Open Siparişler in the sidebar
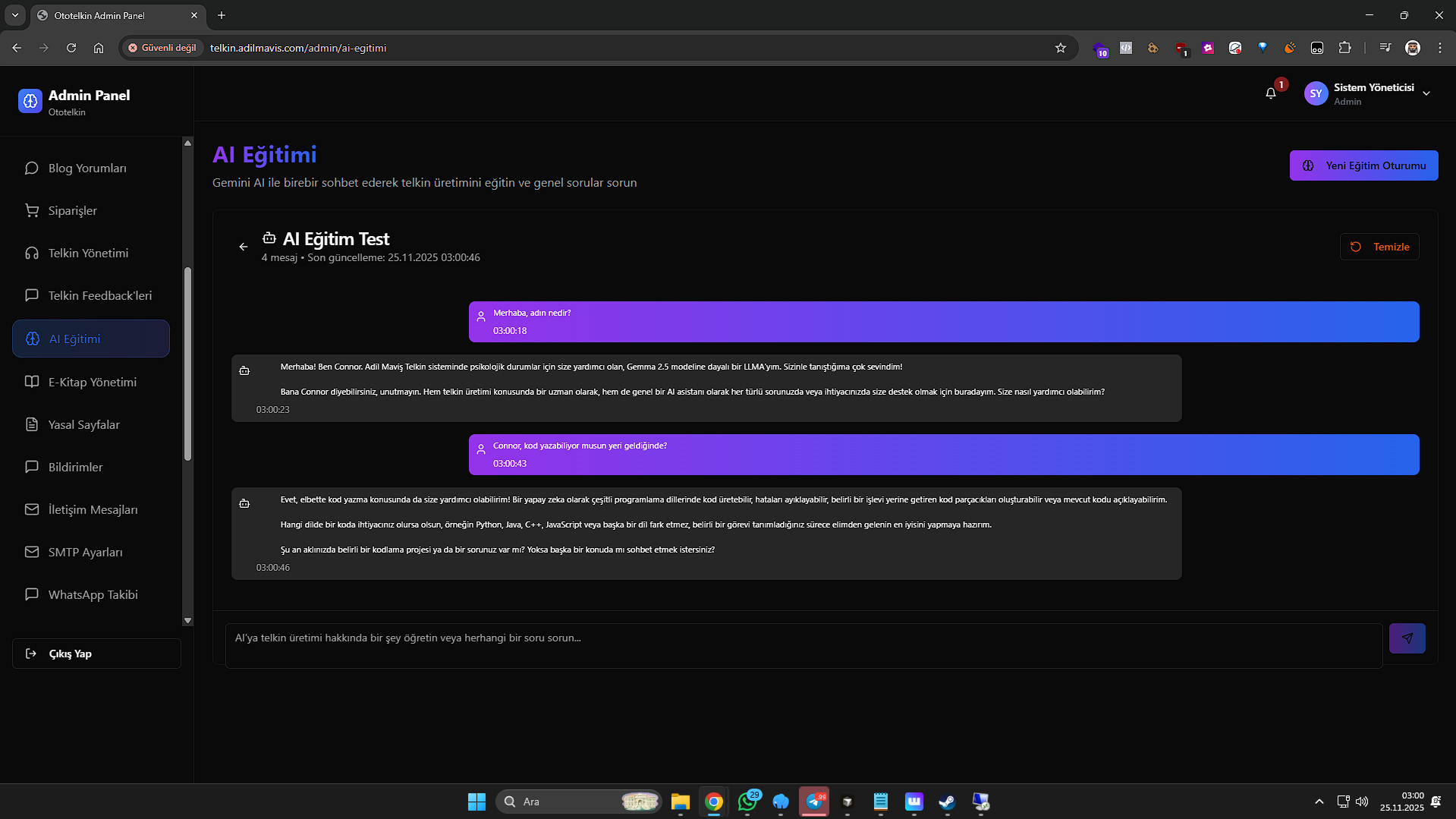 click(x=73, y=211)
